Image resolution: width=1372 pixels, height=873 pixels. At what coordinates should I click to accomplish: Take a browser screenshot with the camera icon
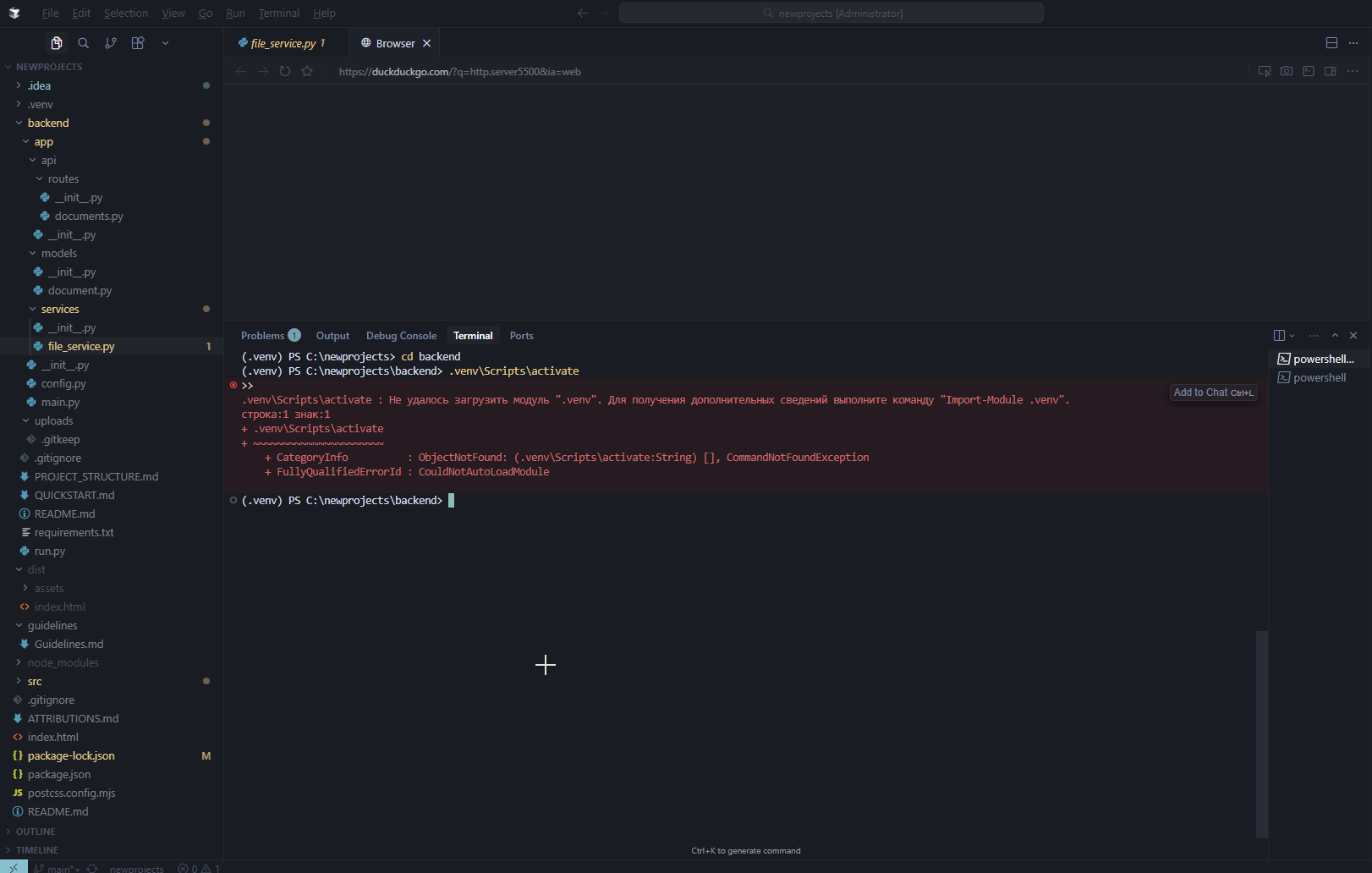[1287, 72]
